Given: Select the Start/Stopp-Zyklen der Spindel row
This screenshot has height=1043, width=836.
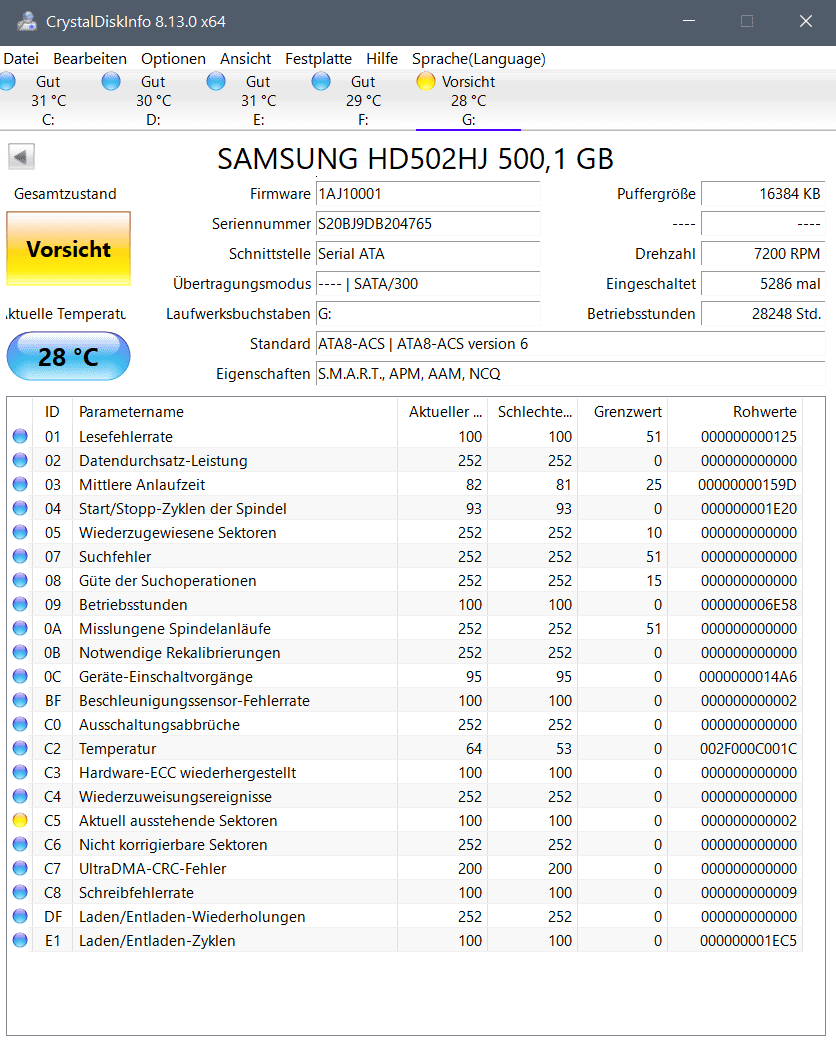Looking at the screenshot, I should pos(404,508).
